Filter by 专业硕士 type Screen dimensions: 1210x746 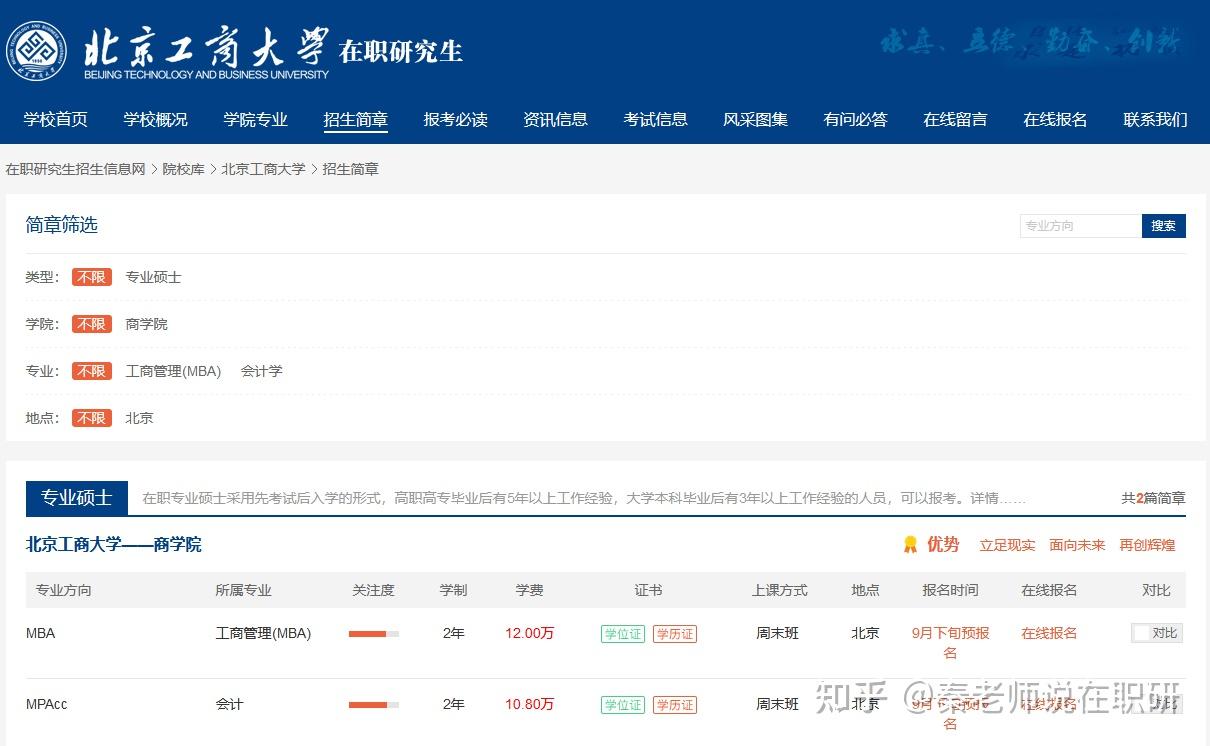coord(154,277)
